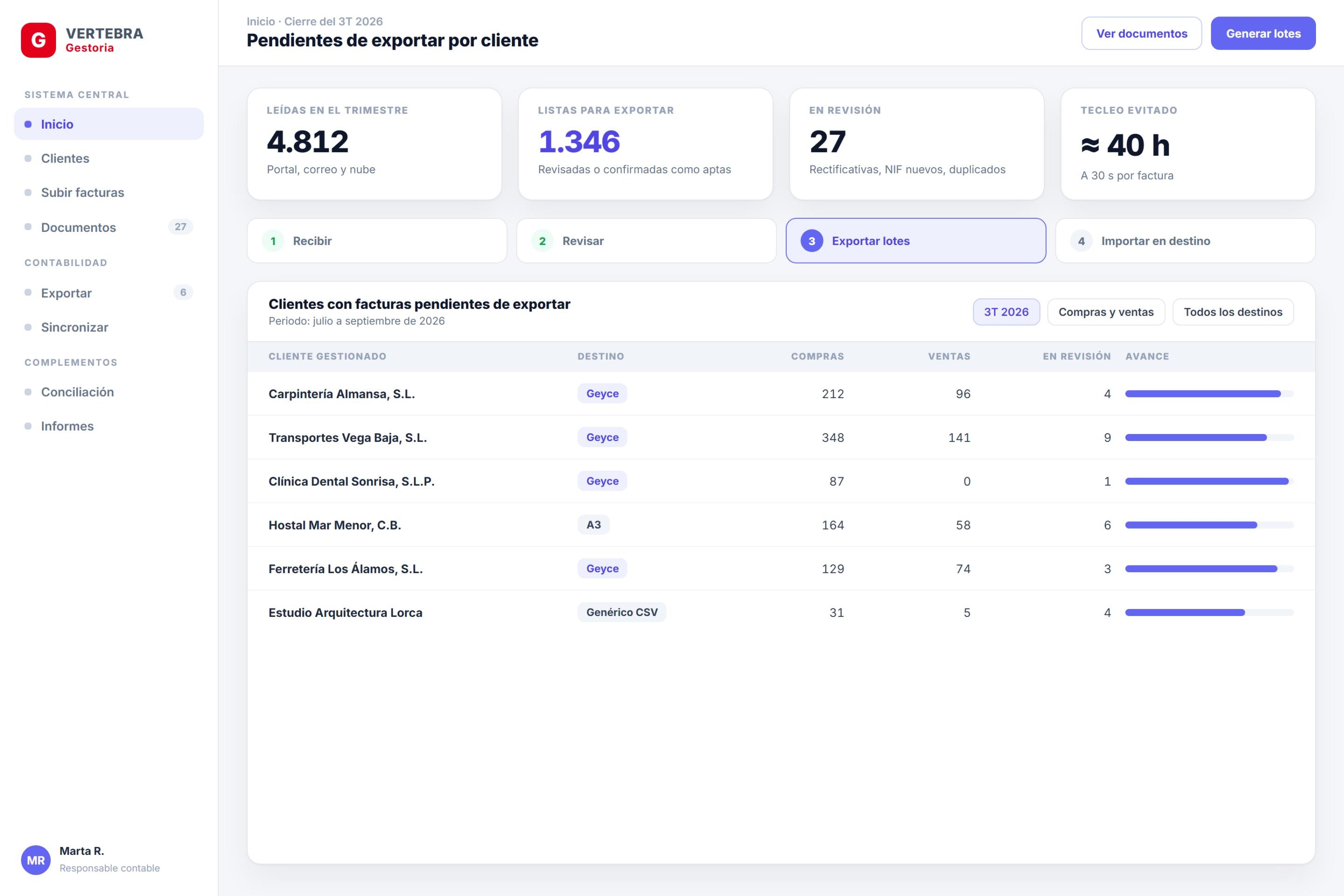Open Documentos in the sidebar

[x=109, y=227]
